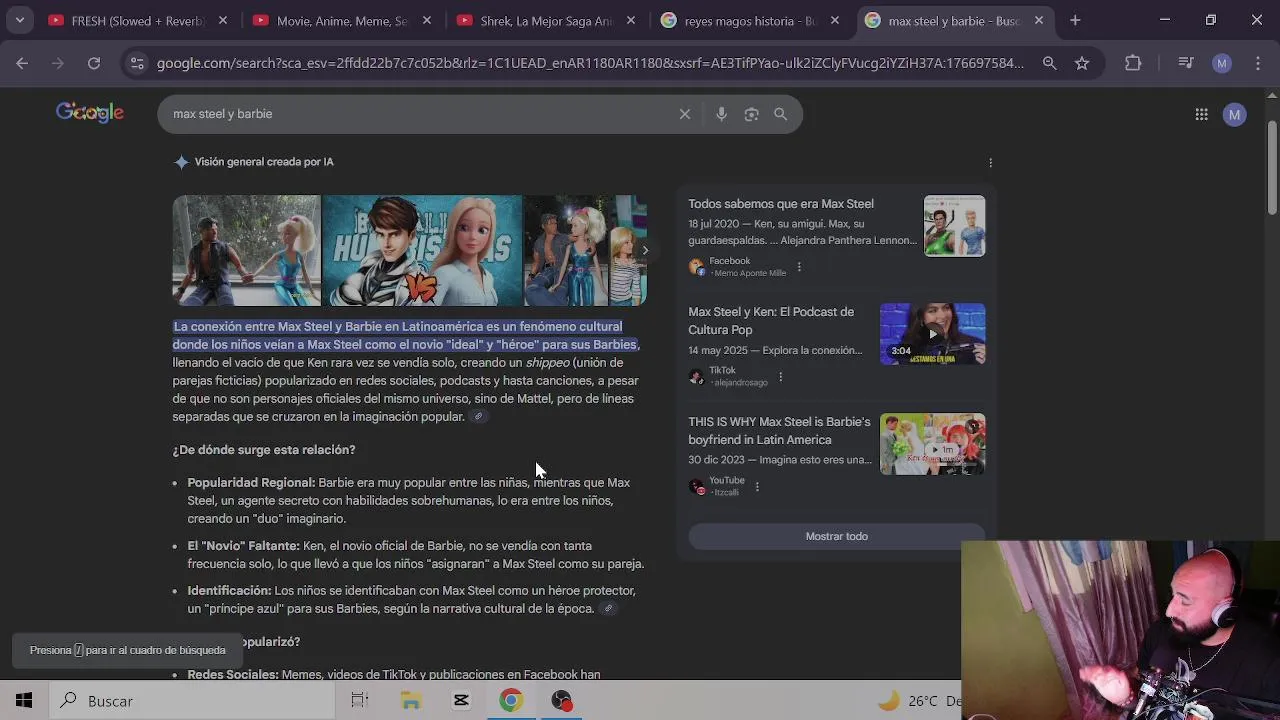Open File Explorer from taskbar
The height and width of the screenshot is (720, 1280).
[x=410, y=701]
